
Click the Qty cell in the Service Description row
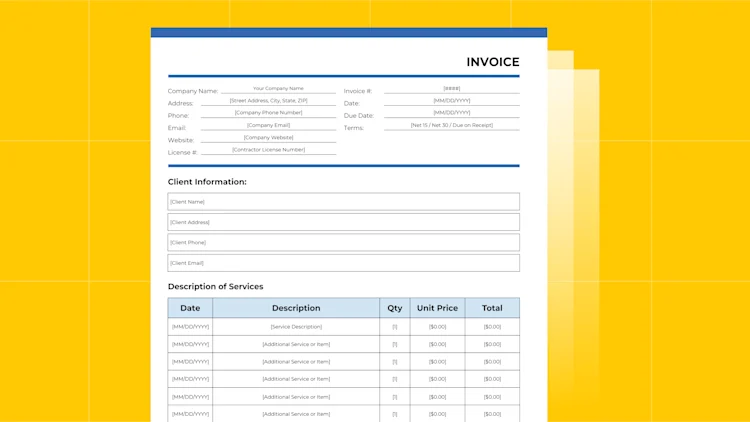pyautogui.click(x=395, y=327)
